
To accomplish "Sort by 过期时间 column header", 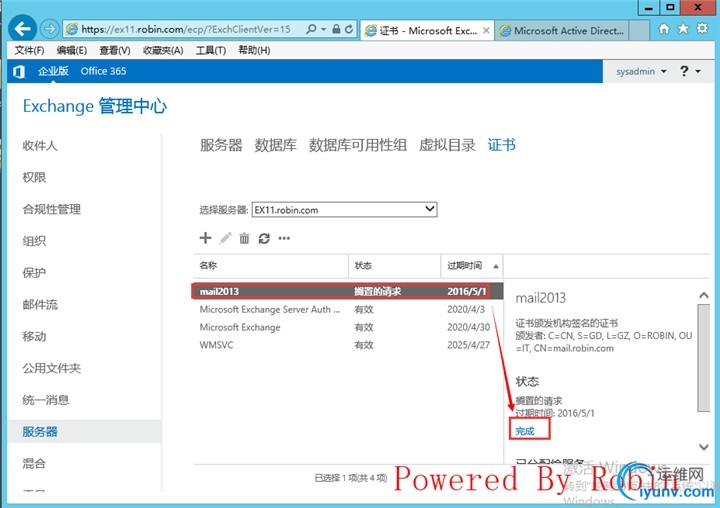I will [x=472, y=265].
